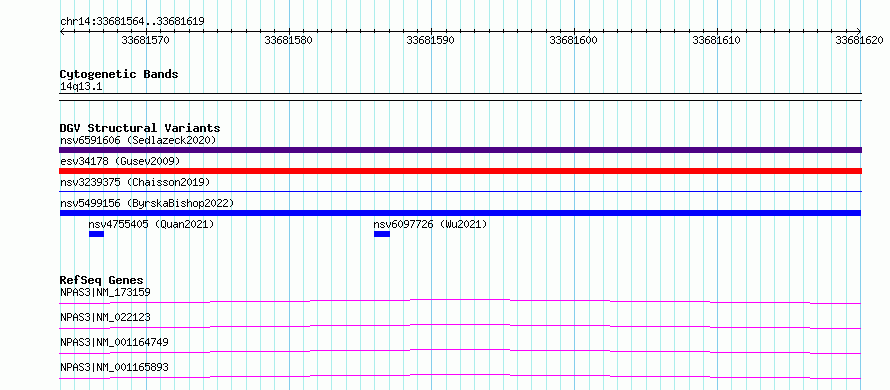Click the small blue nsv6097726 variant block
The image size is (890, 390).
382,234
